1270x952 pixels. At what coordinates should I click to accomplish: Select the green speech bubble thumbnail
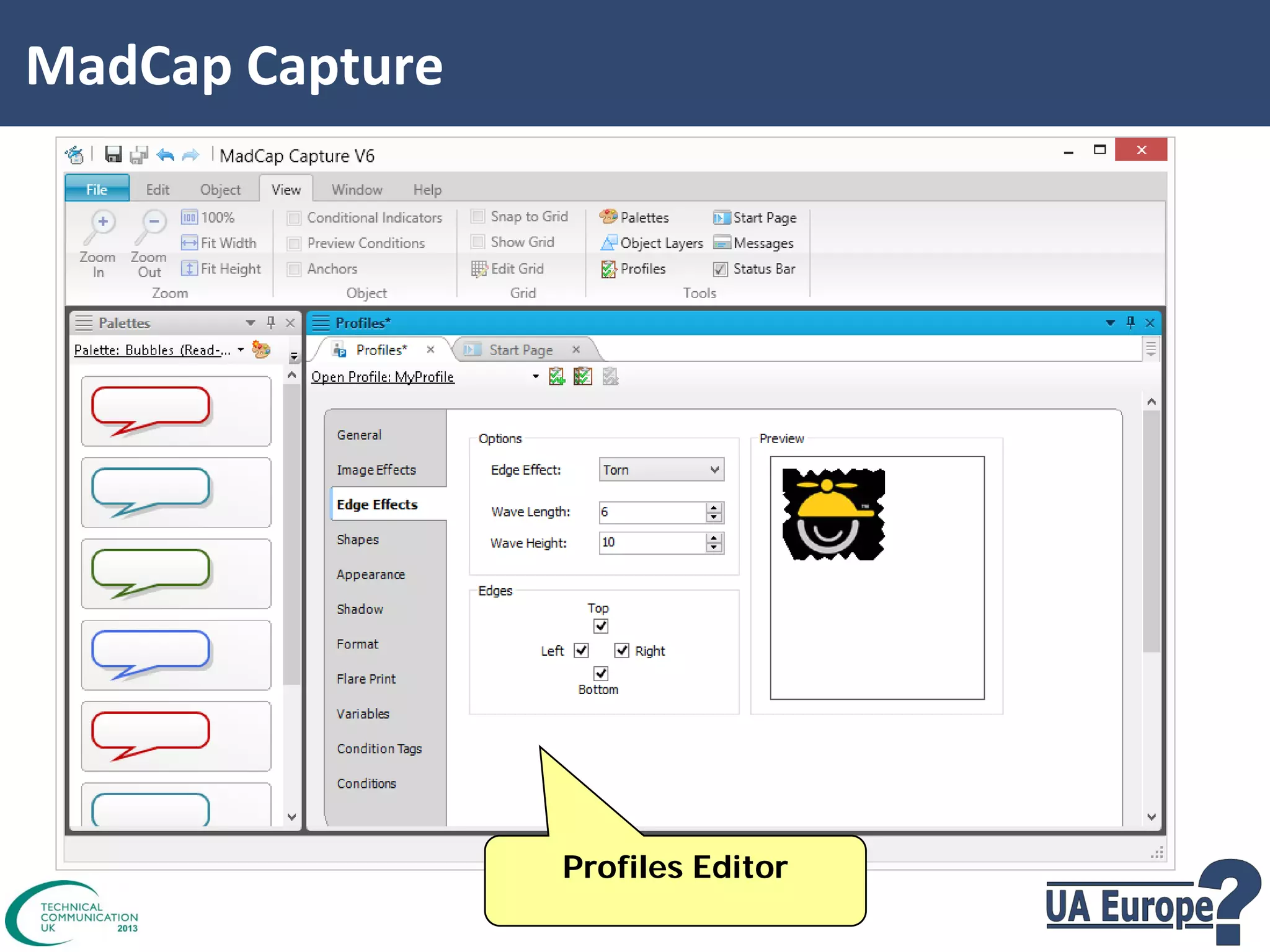click(x=176, y=573)
